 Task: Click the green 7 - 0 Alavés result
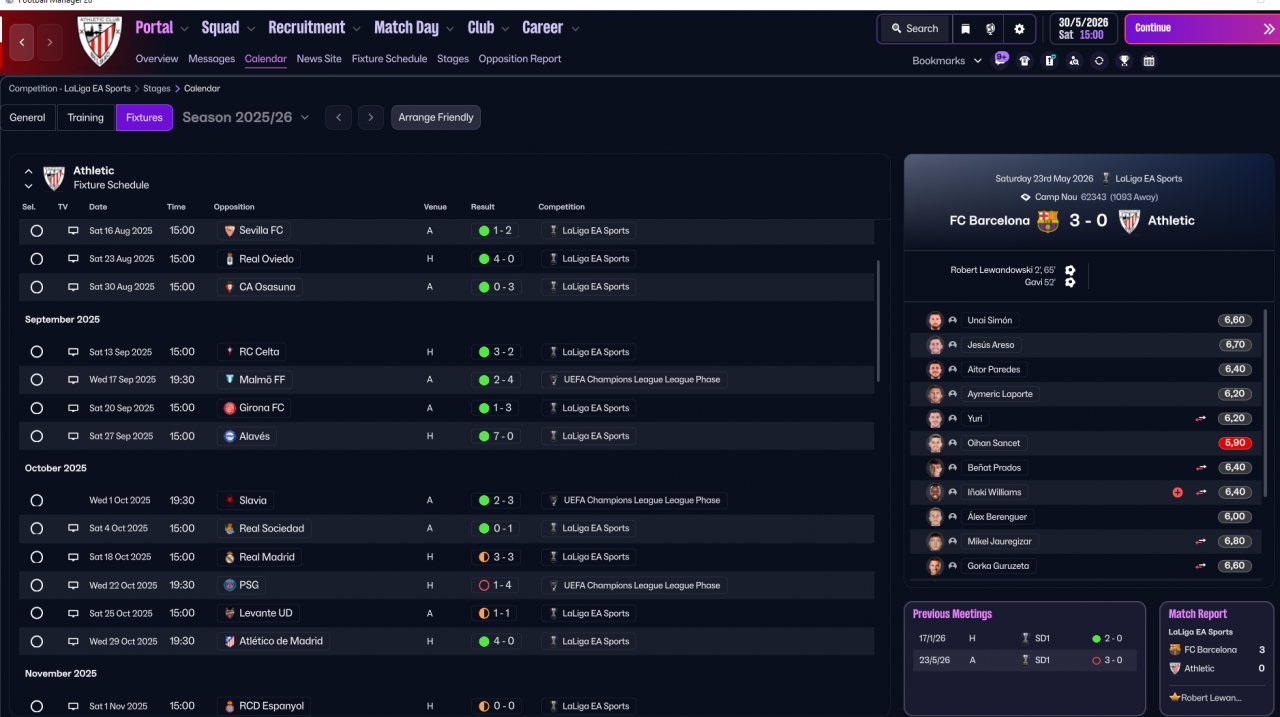(x=497, y=436)
